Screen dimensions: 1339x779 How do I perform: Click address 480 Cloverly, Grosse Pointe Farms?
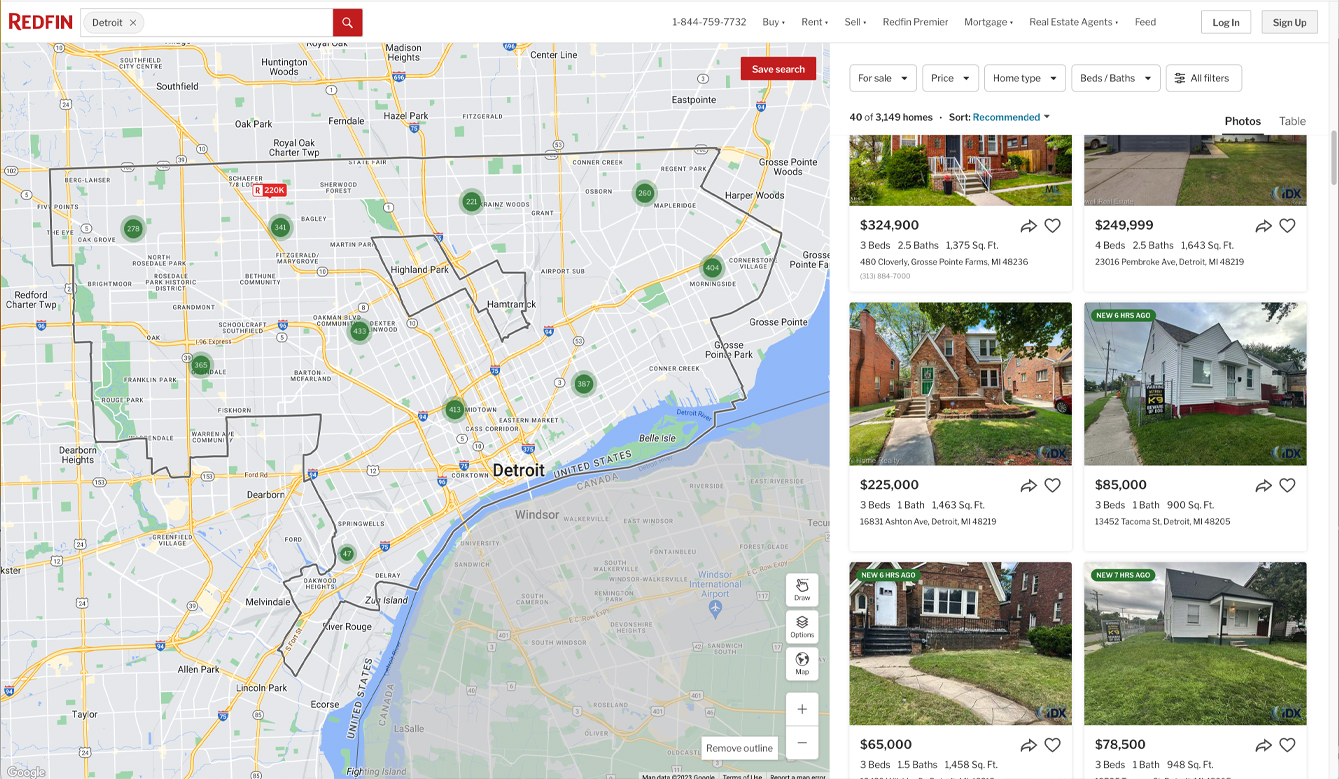coord(944,262)
